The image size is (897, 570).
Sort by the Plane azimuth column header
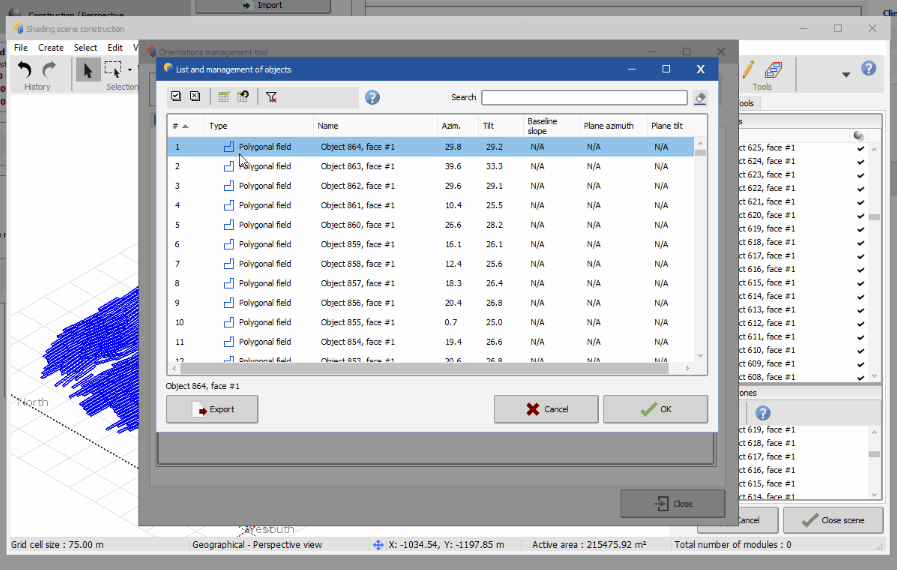coord(613,126)
